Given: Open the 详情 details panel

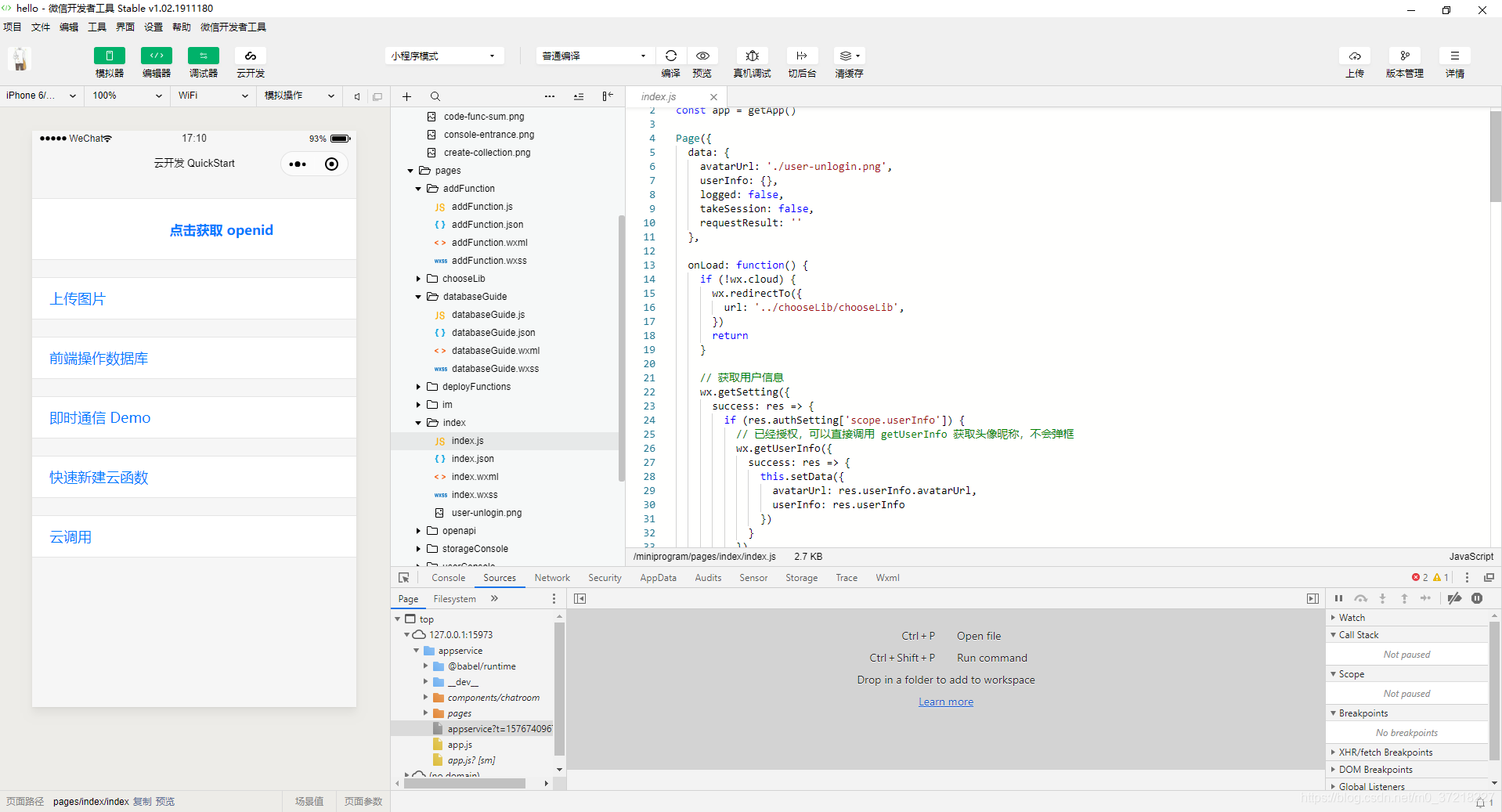Looking at the screenshot, I should [x=1455, y=56].
